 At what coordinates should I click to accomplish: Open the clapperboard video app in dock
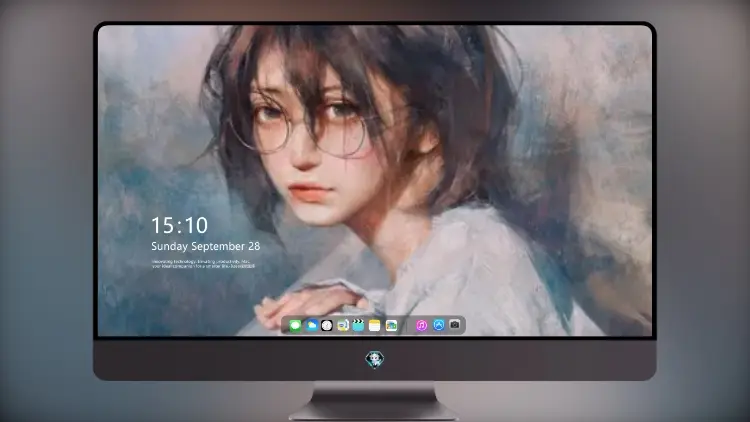358,326
